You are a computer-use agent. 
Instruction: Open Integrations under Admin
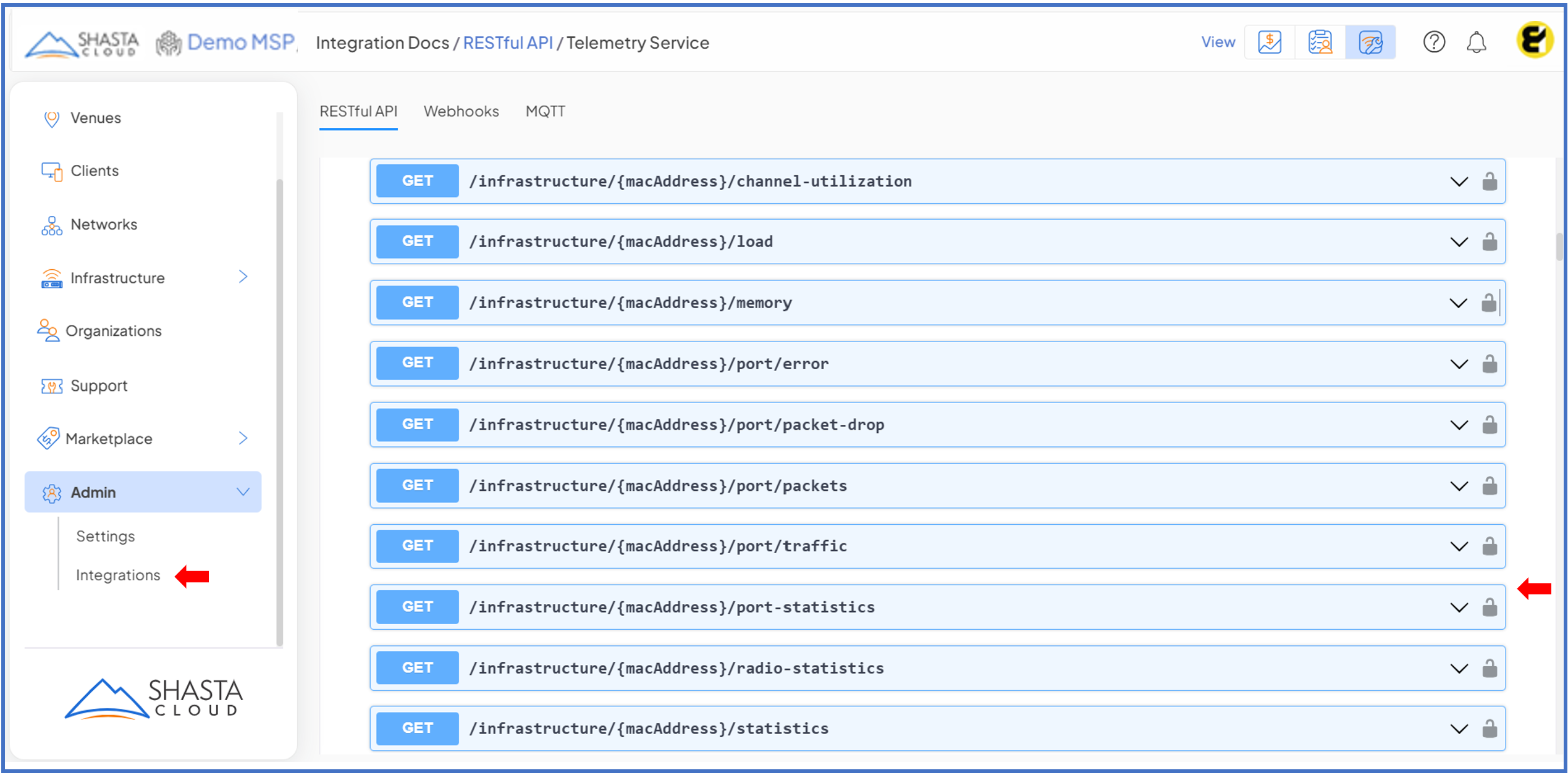(x=118, y=575)
